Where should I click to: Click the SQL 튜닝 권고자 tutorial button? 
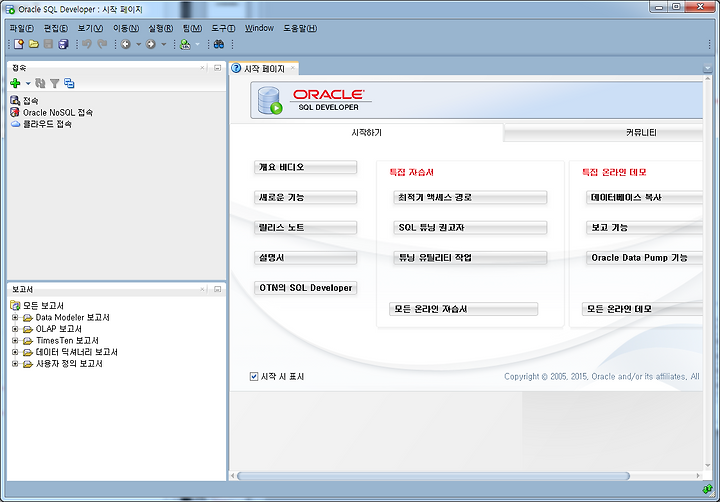[x=470, y=227]
